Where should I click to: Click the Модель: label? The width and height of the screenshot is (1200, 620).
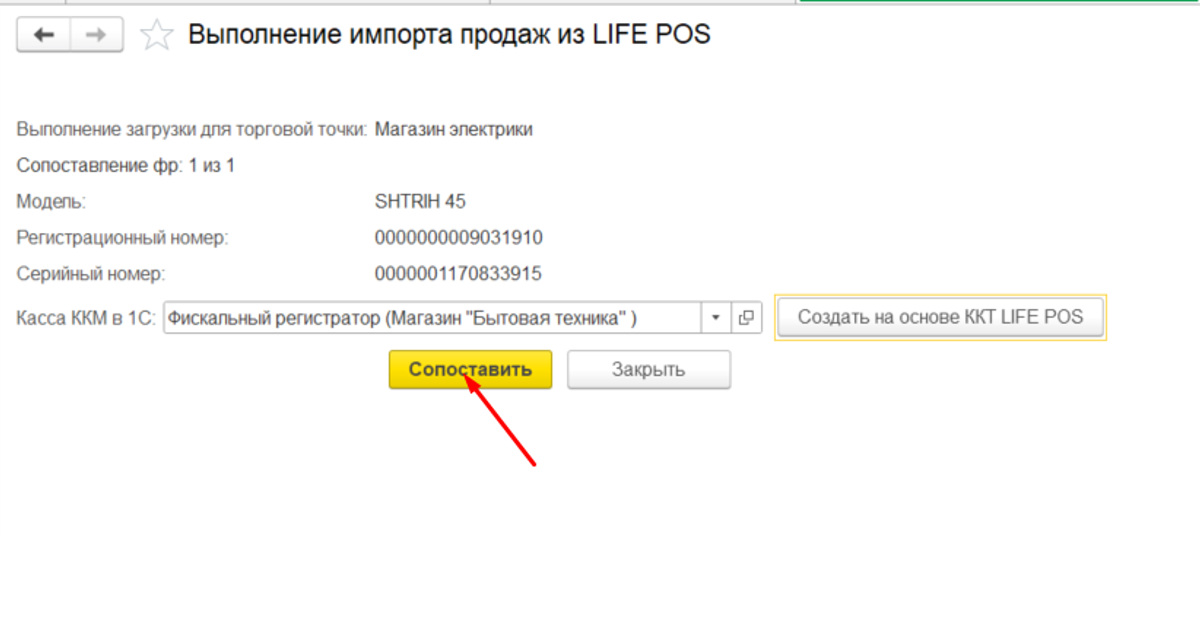[52, 201]
